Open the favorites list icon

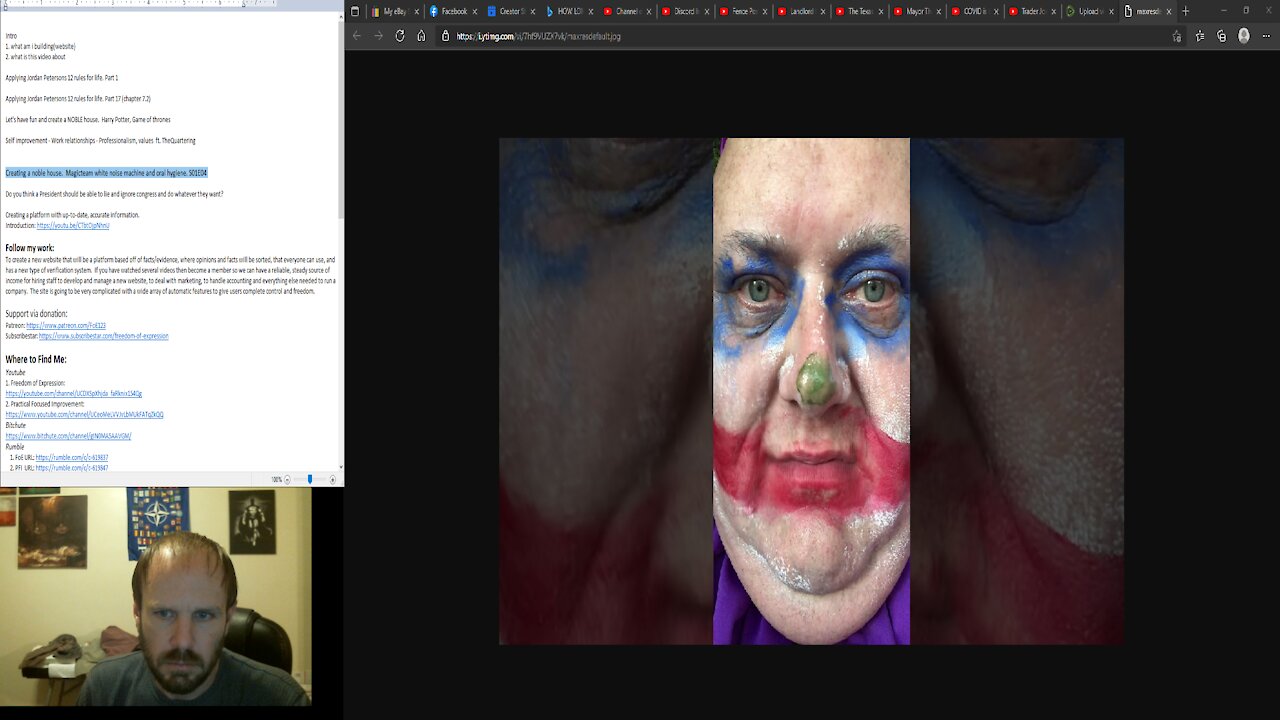[x=1200, y=36]
